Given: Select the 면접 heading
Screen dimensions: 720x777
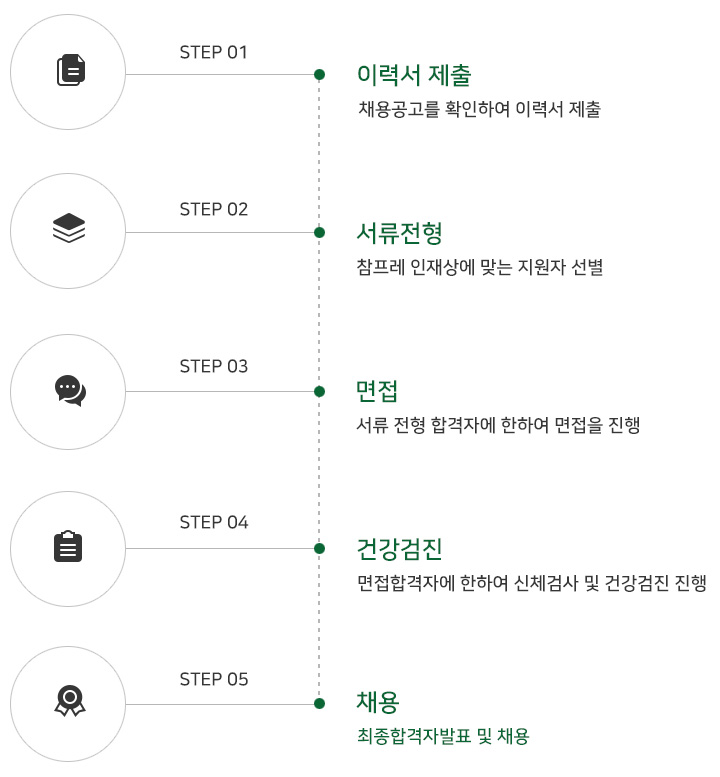Looking at the screenshot, I should tap(377, 390).
